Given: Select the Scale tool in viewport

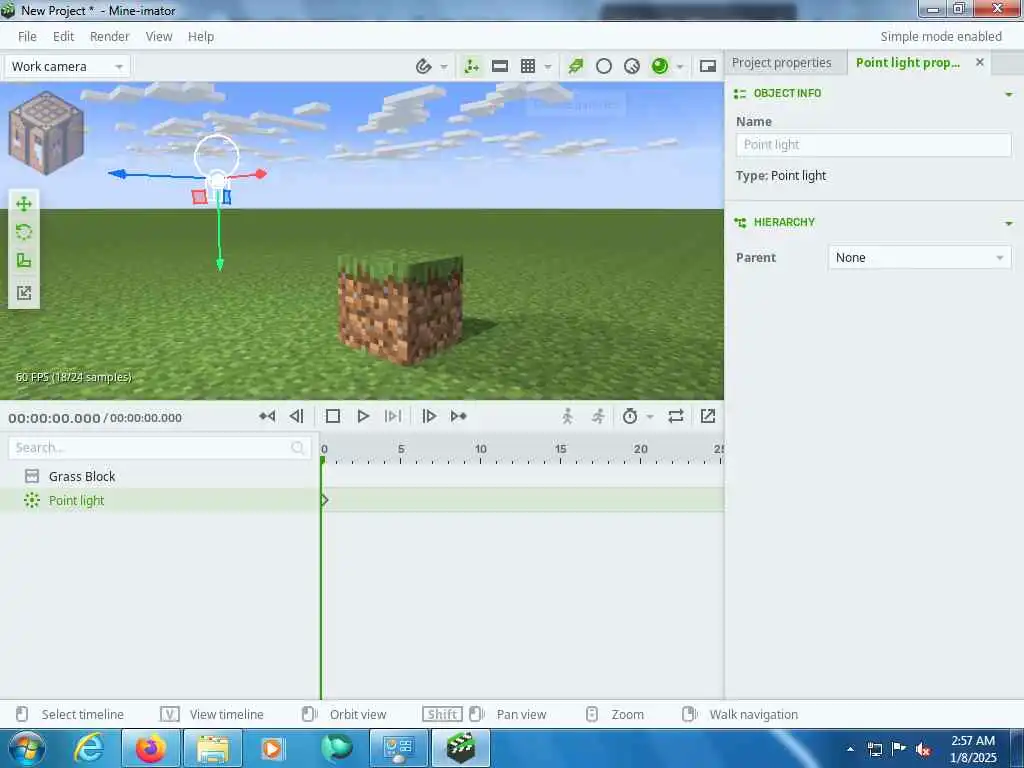Looking at the screenshot, I should click(24, 261).
